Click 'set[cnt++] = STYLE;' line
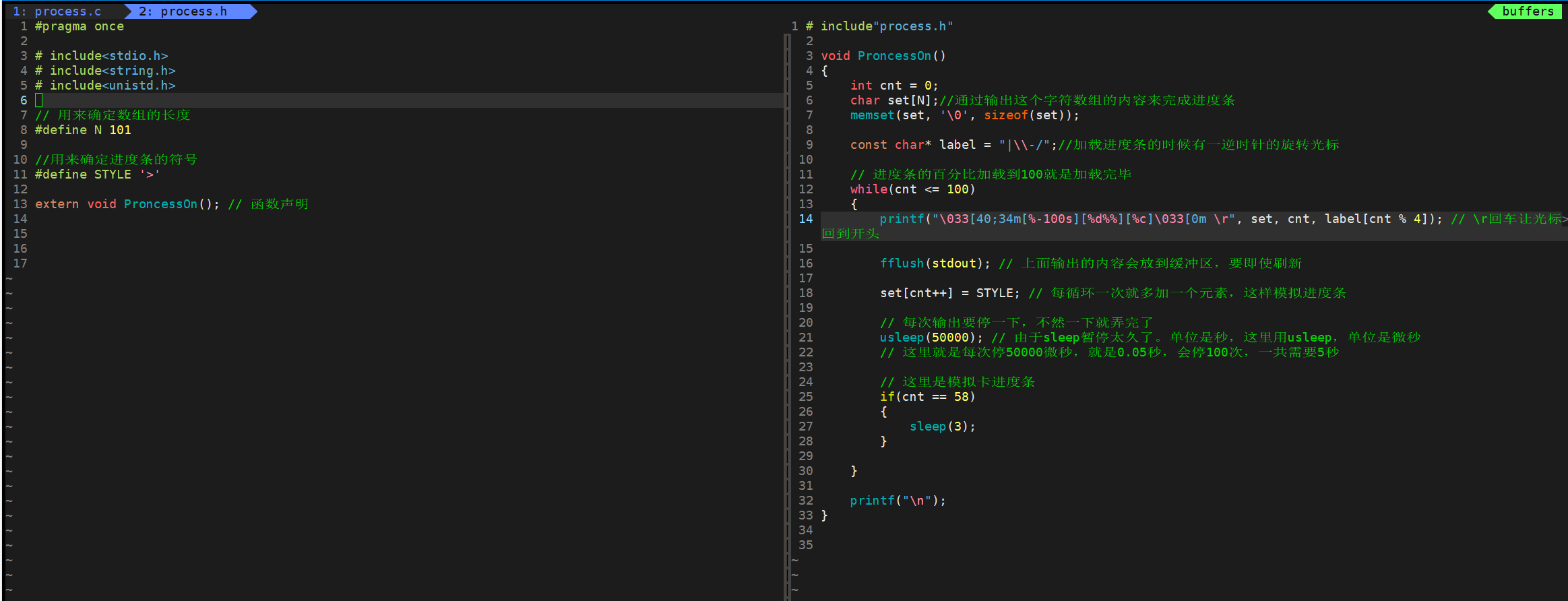Viewport: 1568px width, 601px height. click(950, 293)
